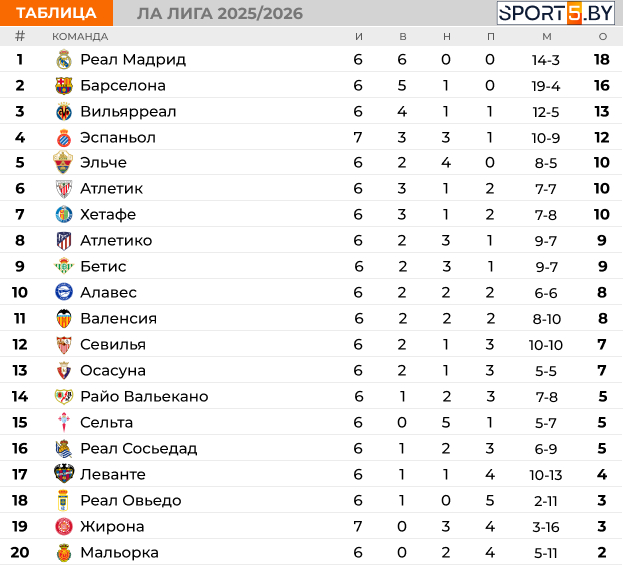Sort by the О points column header
The image size is (623, 565).
pyautogui.click(x=602, y=37)
